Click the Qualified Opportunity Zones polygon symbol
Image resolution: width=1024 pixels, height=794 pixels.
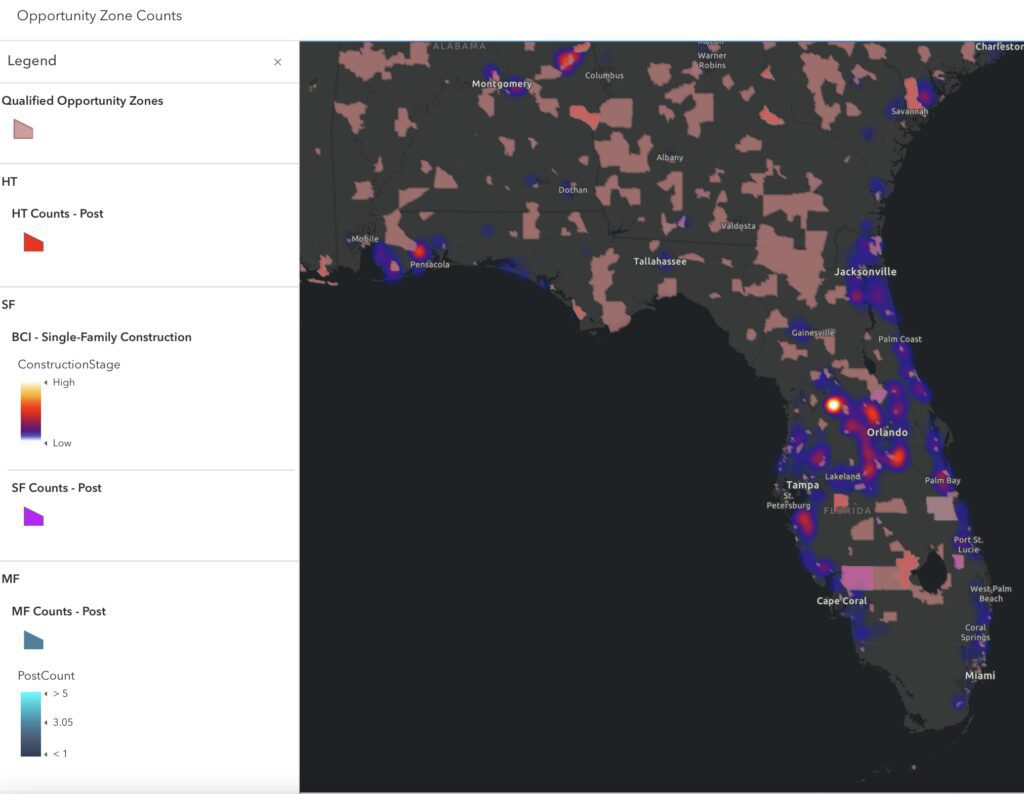[24, 129]
